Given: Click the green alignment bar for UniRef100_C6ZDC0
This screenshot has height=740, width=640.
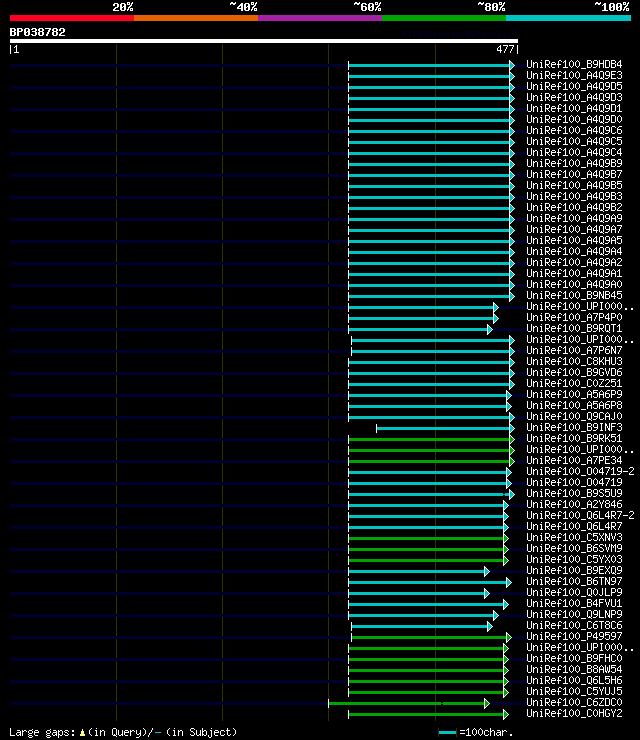Looking at the screenshot, I should (409, 704).
